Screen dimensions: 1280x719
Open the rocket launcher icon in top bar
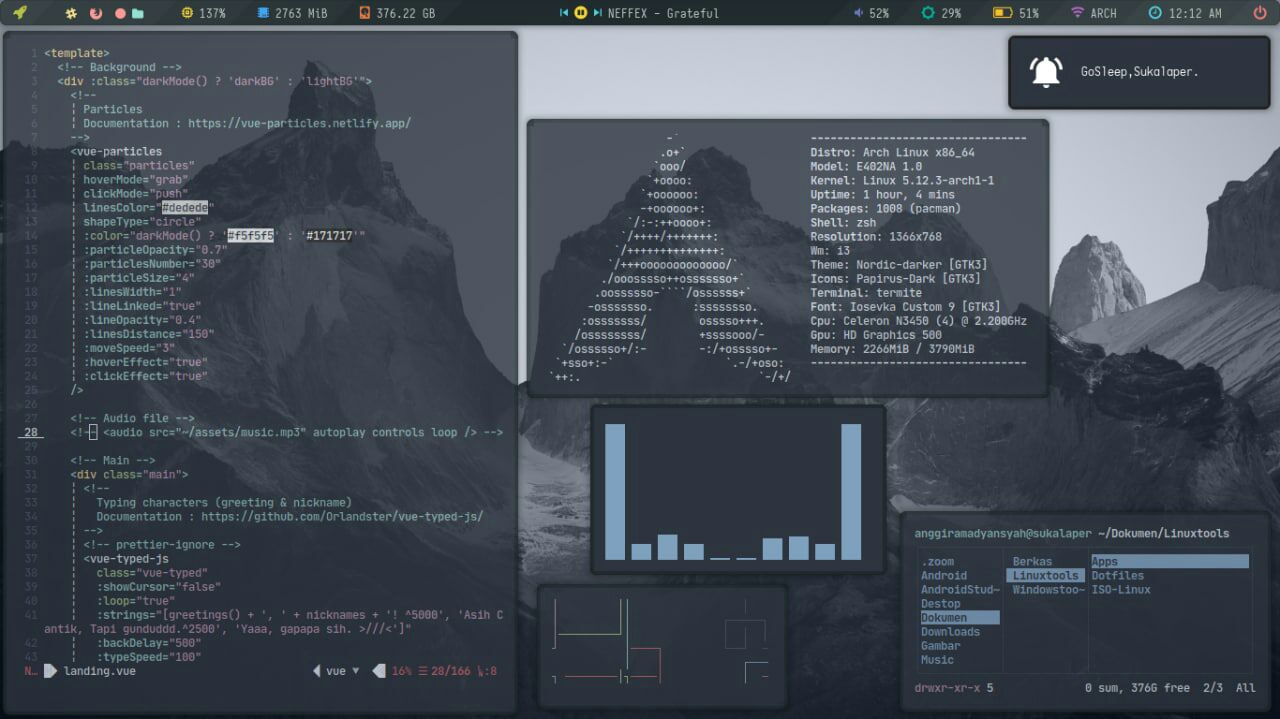pos(20,13)
